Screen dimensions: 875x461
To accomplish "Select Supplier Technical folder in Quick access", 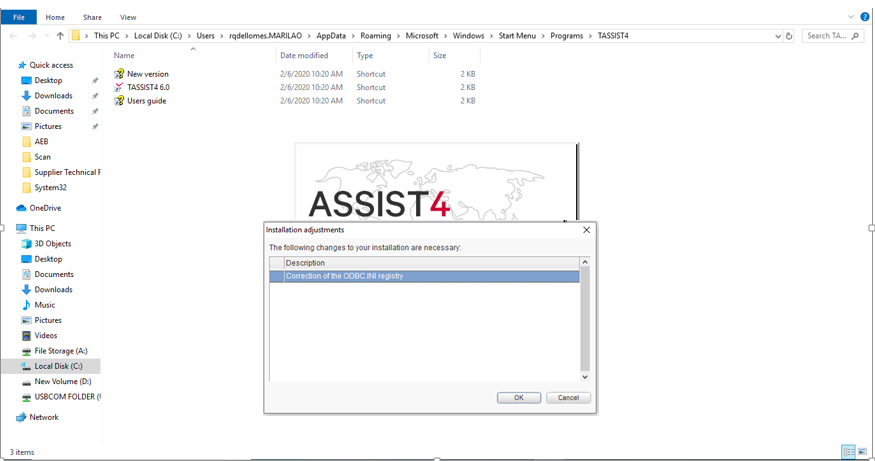I will point(67,172).
